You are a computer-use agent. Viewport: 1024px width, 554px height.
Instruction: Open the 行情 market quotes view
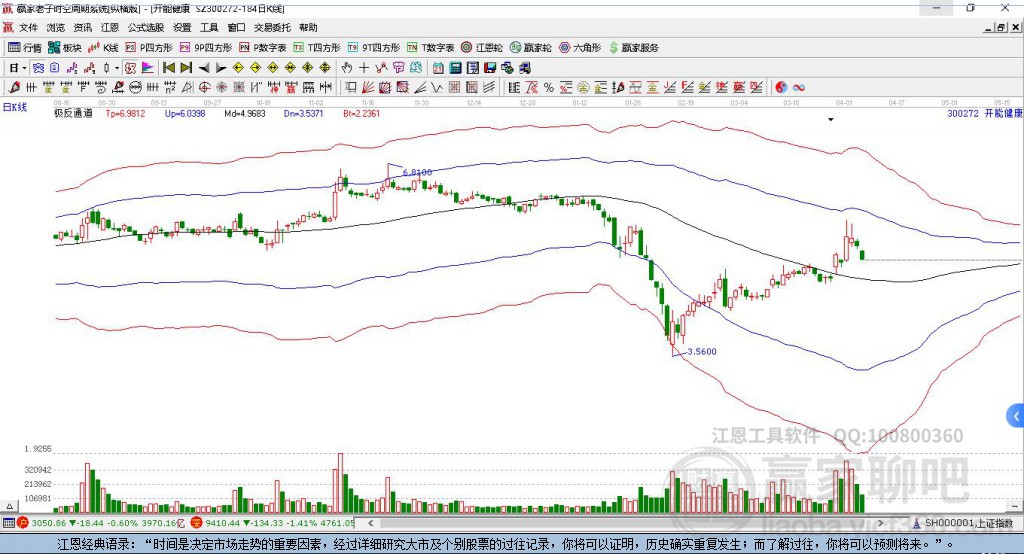click(24, 48)
